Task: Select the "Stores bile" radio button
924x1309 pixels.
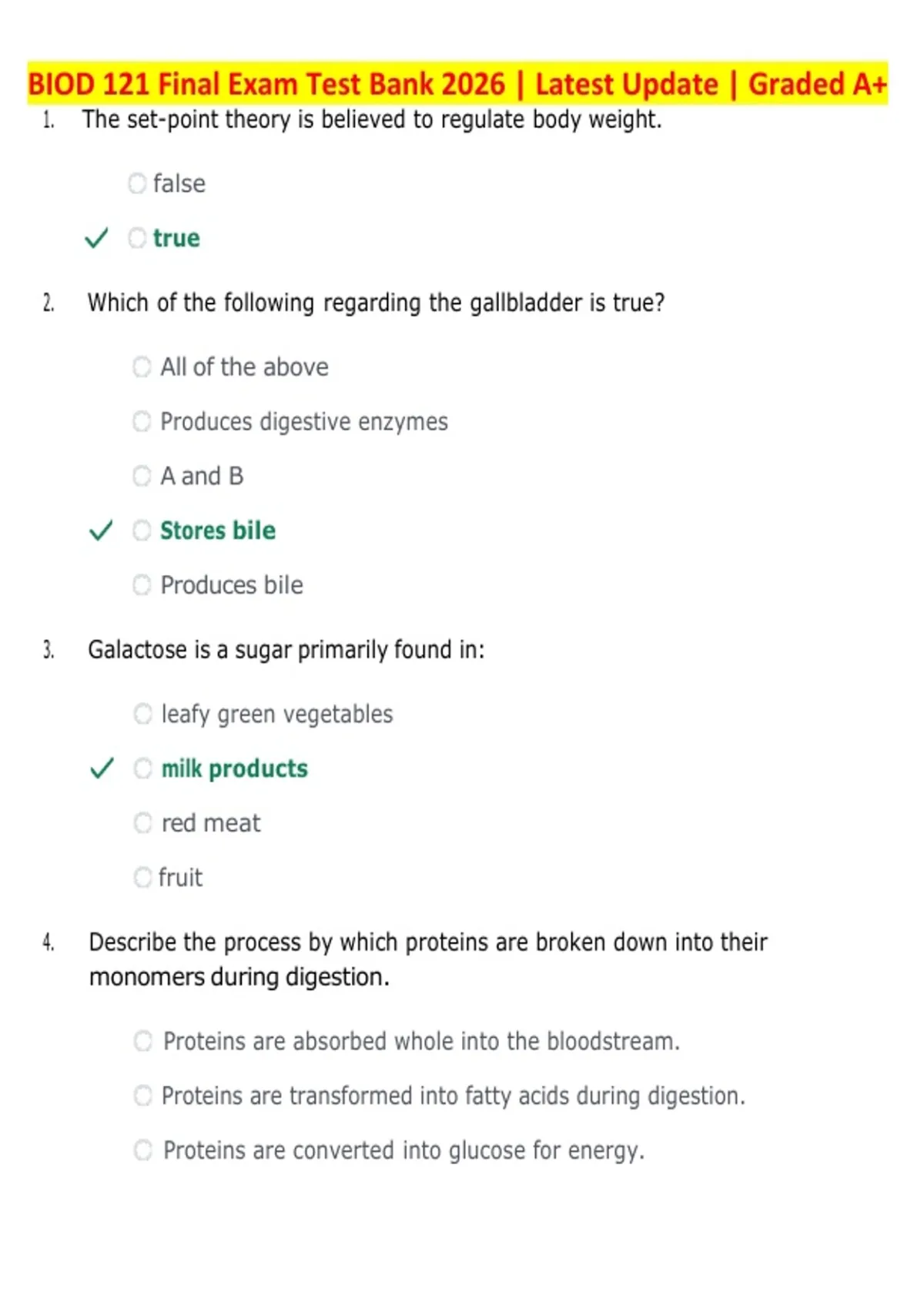Action: click(142, 531)
